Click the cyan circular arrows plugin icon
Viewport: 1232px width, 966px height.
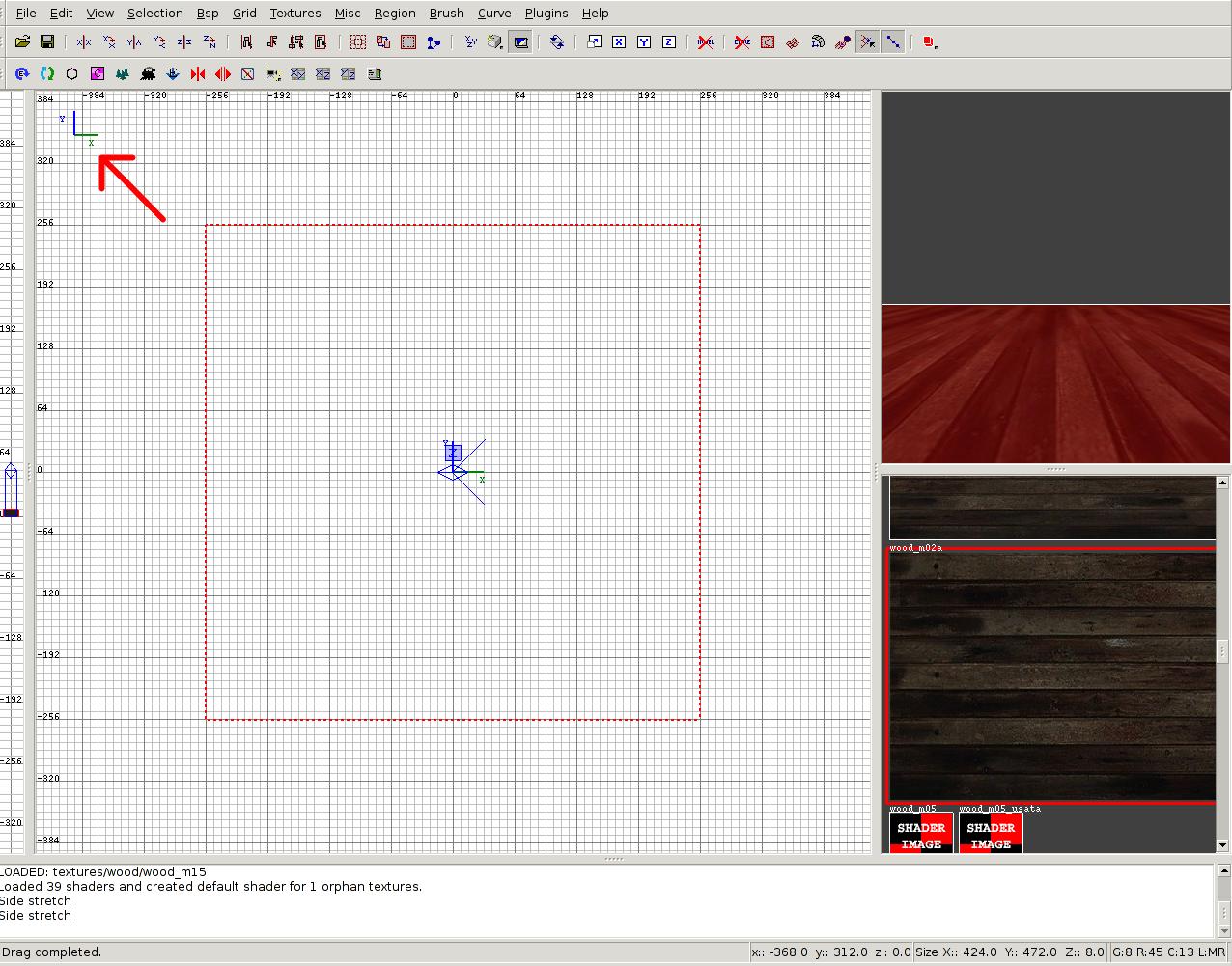pyautogui.click(x=47, y=73)
